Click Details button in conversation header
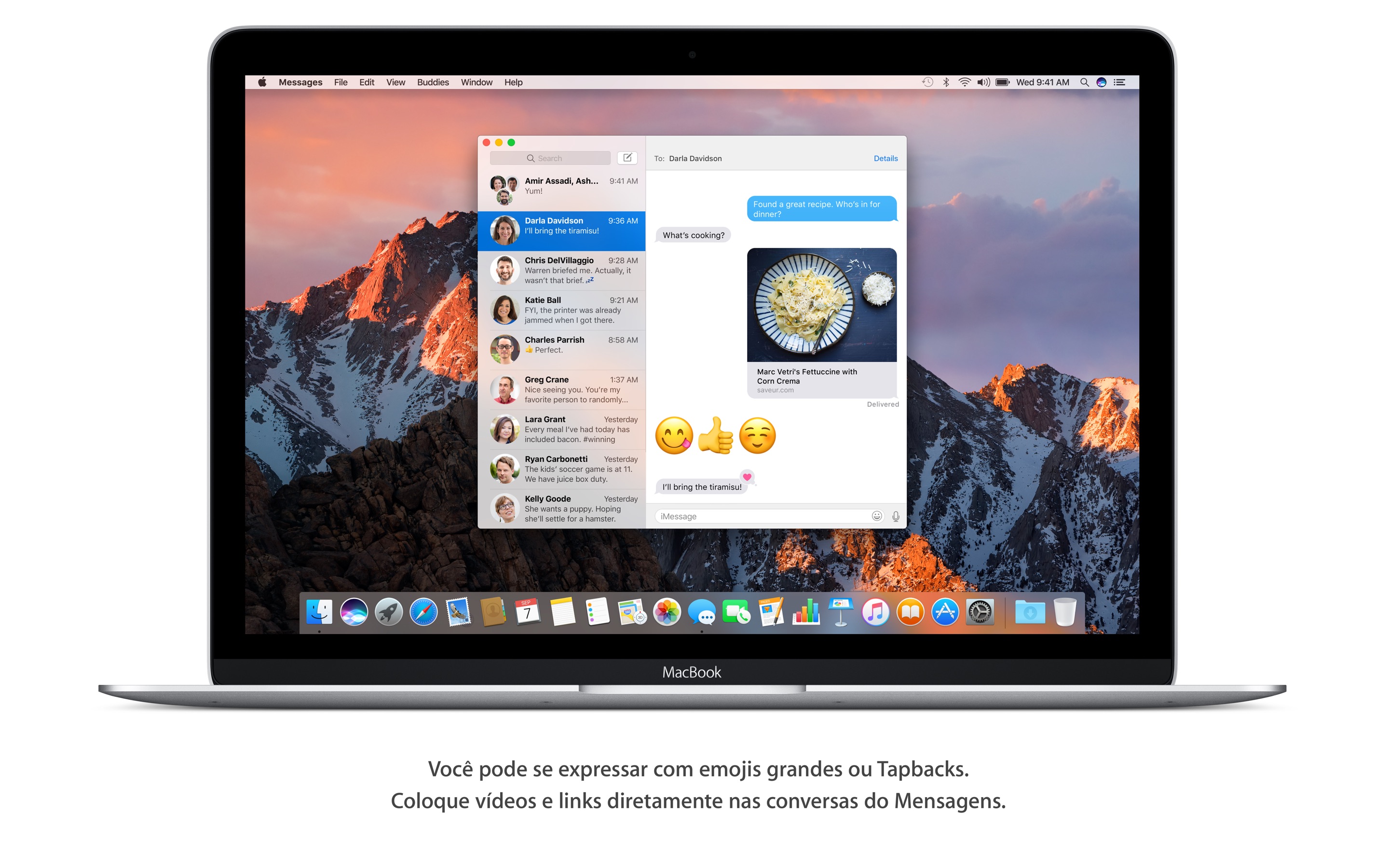The width and height of the screenshot is (1389, 868). tap(884, 158)
